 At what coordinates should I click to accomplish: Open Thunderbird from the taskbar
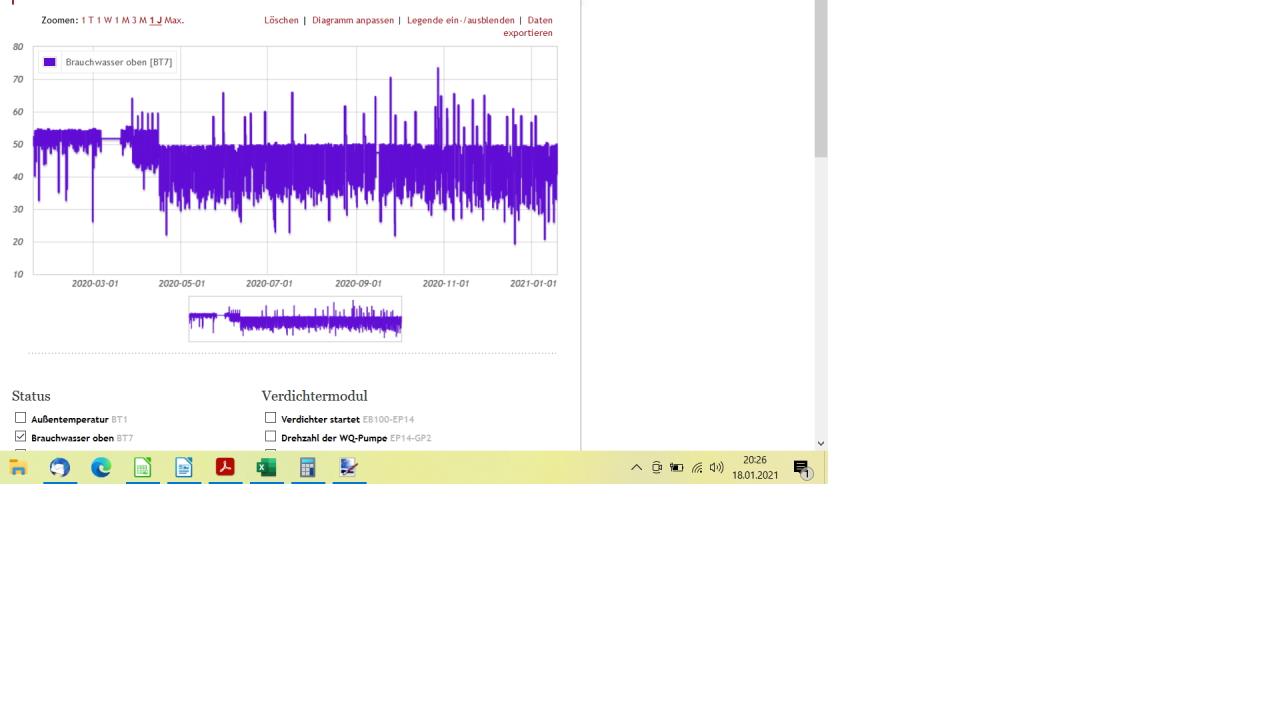pos(60,467)
